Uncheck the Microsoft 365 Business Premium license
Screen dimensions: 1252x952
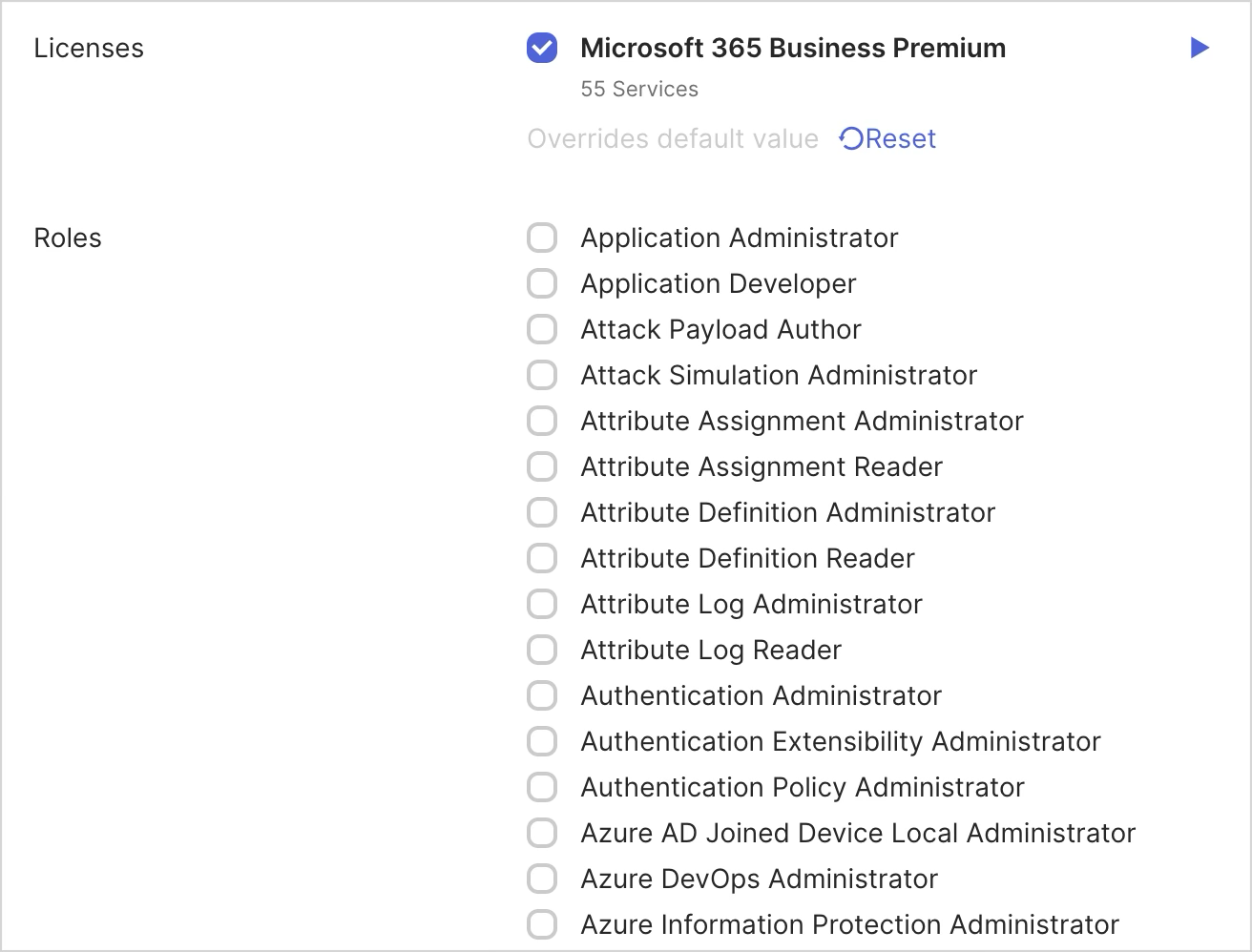(542, 48)
